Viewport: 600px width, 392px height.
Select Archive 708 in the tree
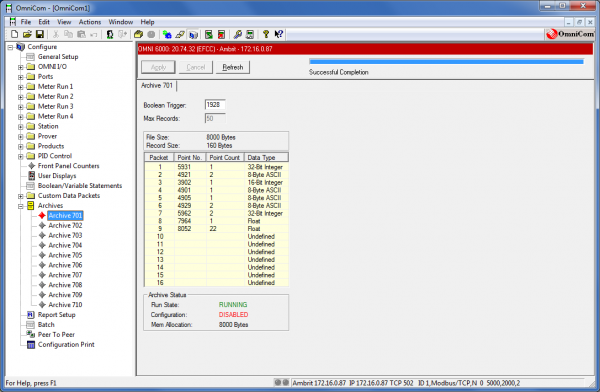[x=65, y=285]
